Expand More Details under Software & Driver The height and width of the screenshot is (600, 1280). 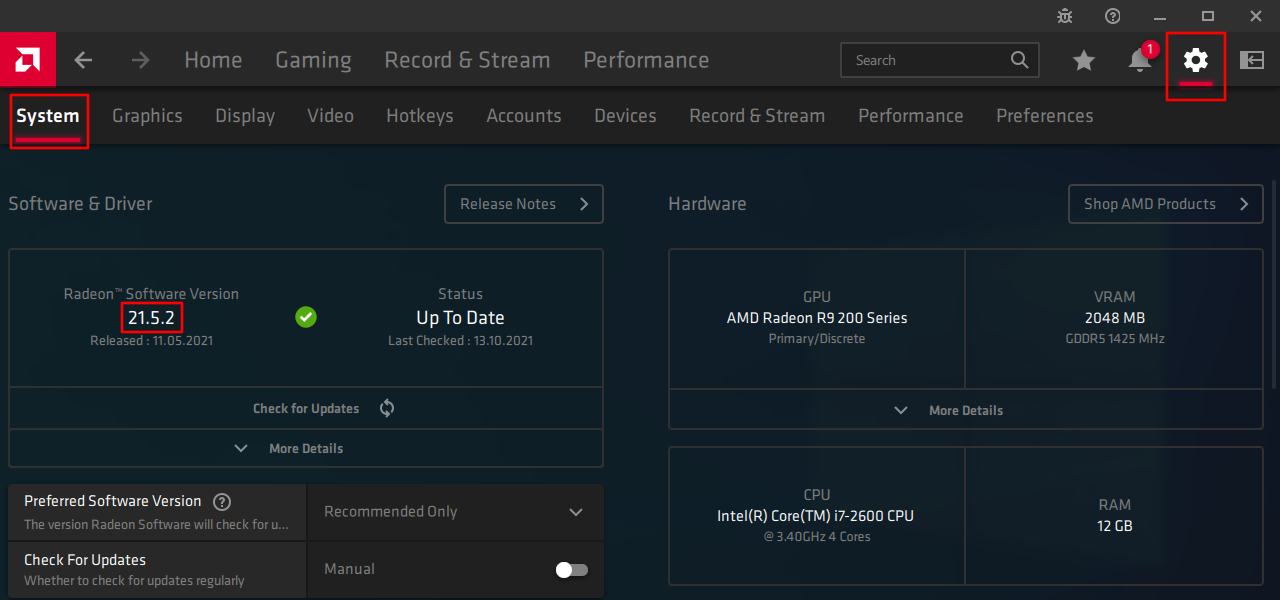click(x=306, y=449)
